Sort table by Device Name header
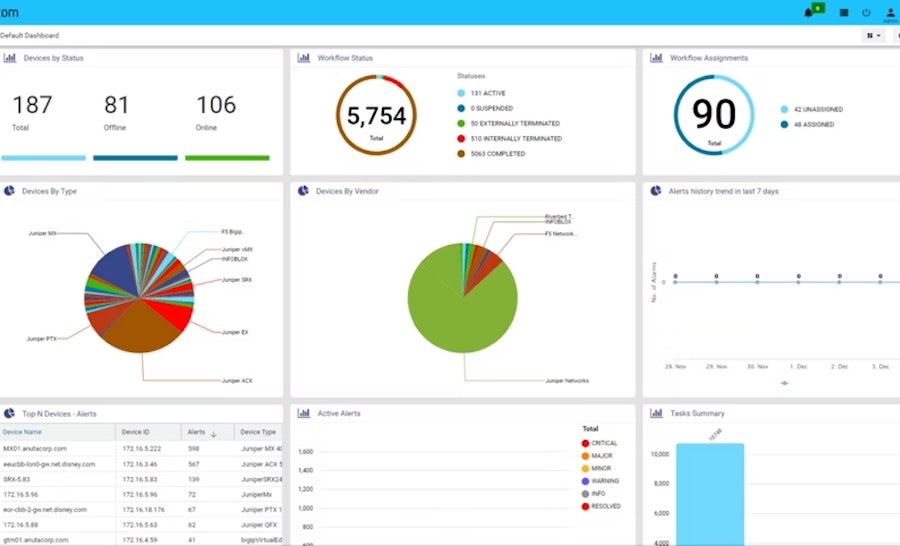This screenshot has height=546, width=900. click(x=23, y=432)
